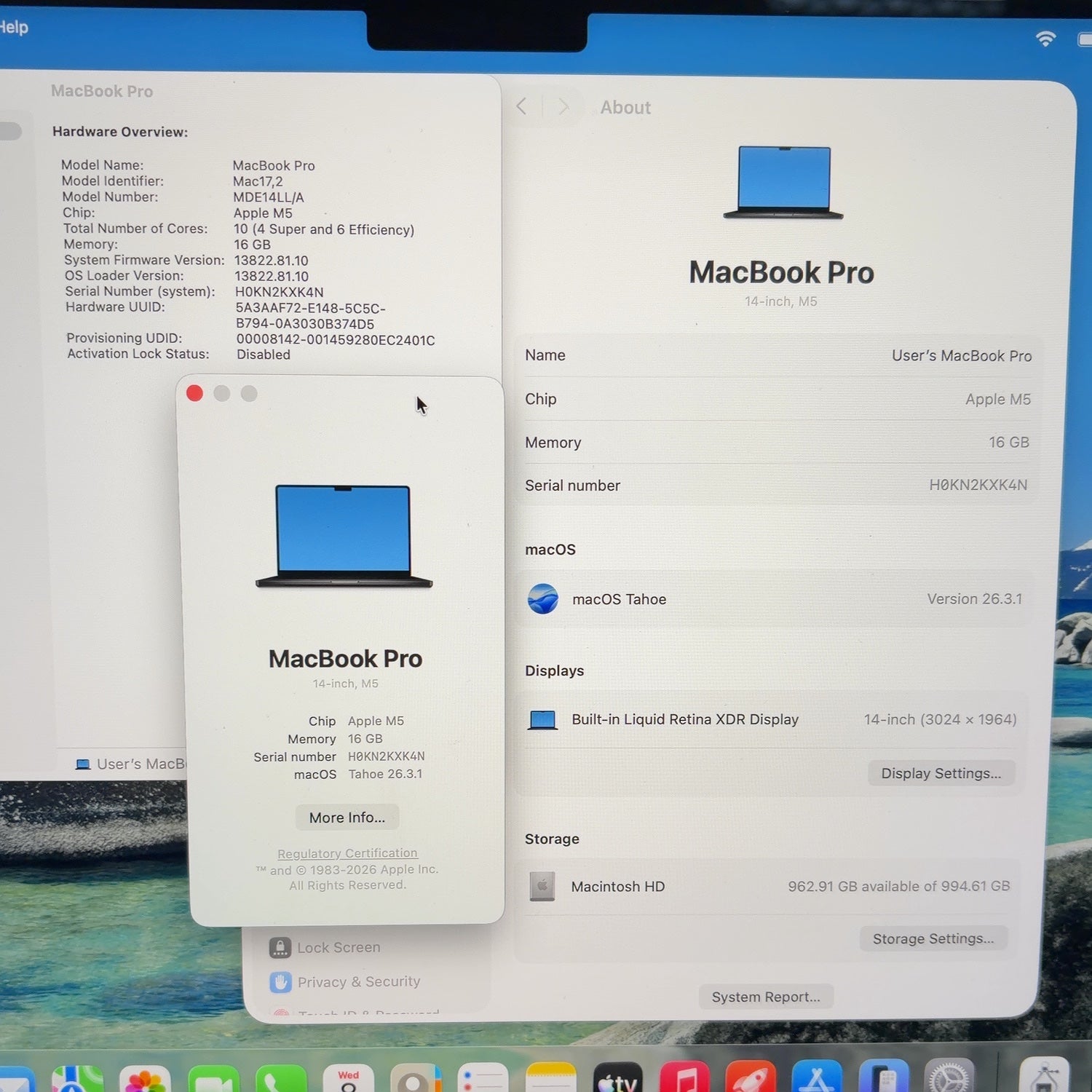Select Serial Number (system) value in System Information
Image resolution: width=1092 pixels, height=1092 pixels.
click(x=280, y=292)
